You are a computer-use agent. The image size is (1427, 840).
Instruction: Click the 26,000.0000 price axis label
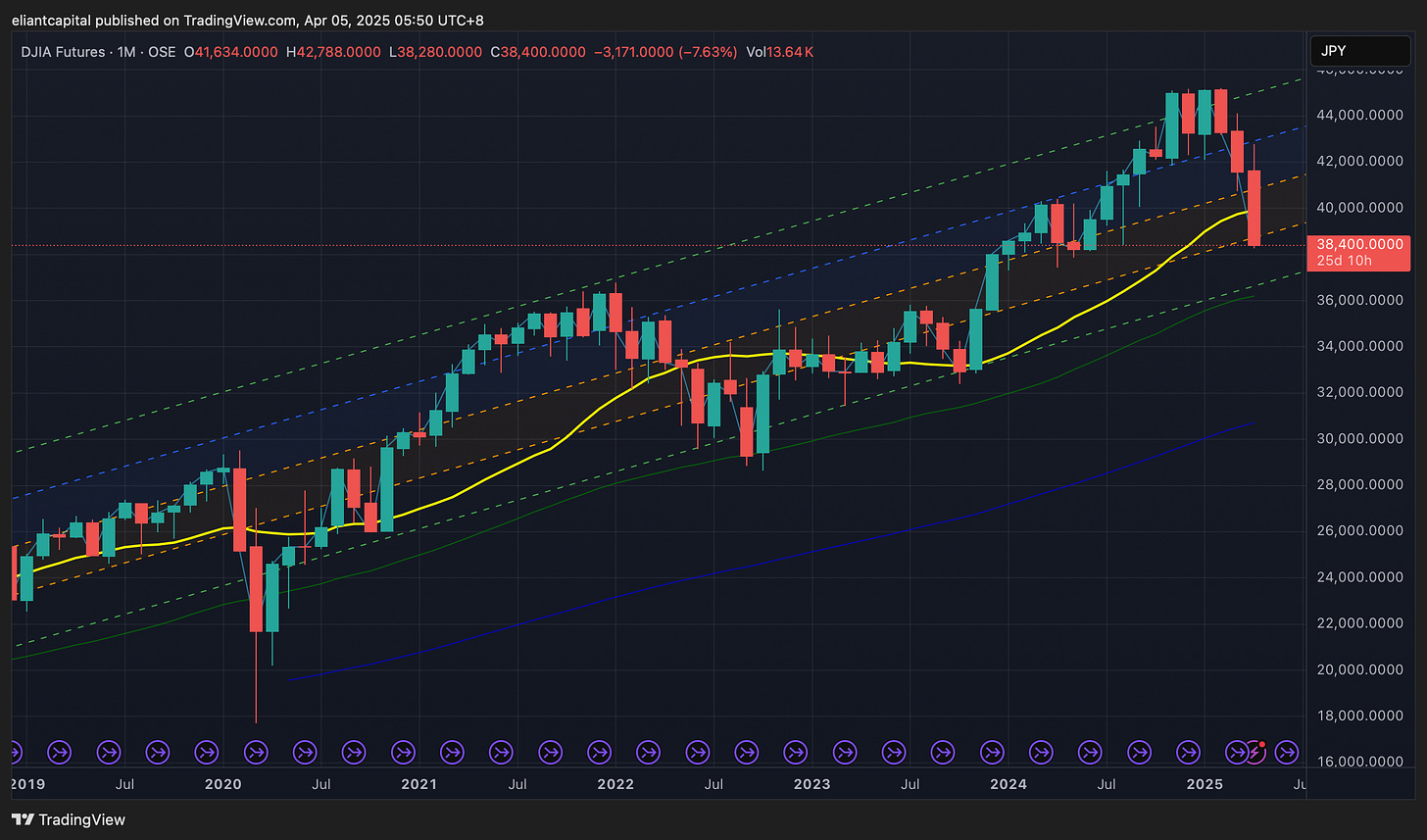(1359, 531)
